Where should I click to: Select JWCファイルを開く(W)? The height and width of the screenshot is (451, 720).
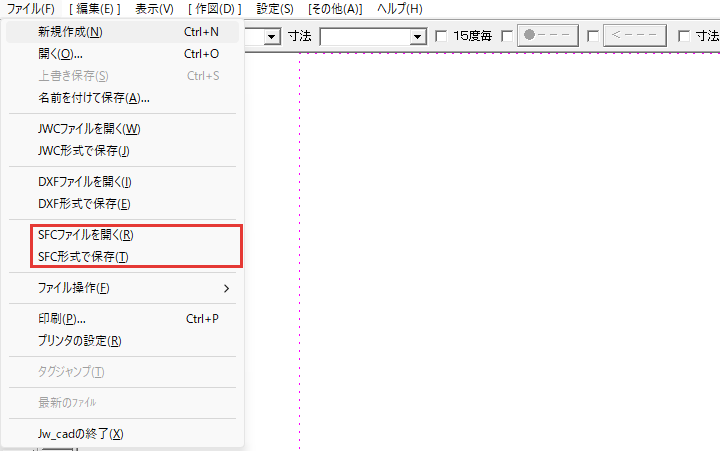(x=122, y=129)
